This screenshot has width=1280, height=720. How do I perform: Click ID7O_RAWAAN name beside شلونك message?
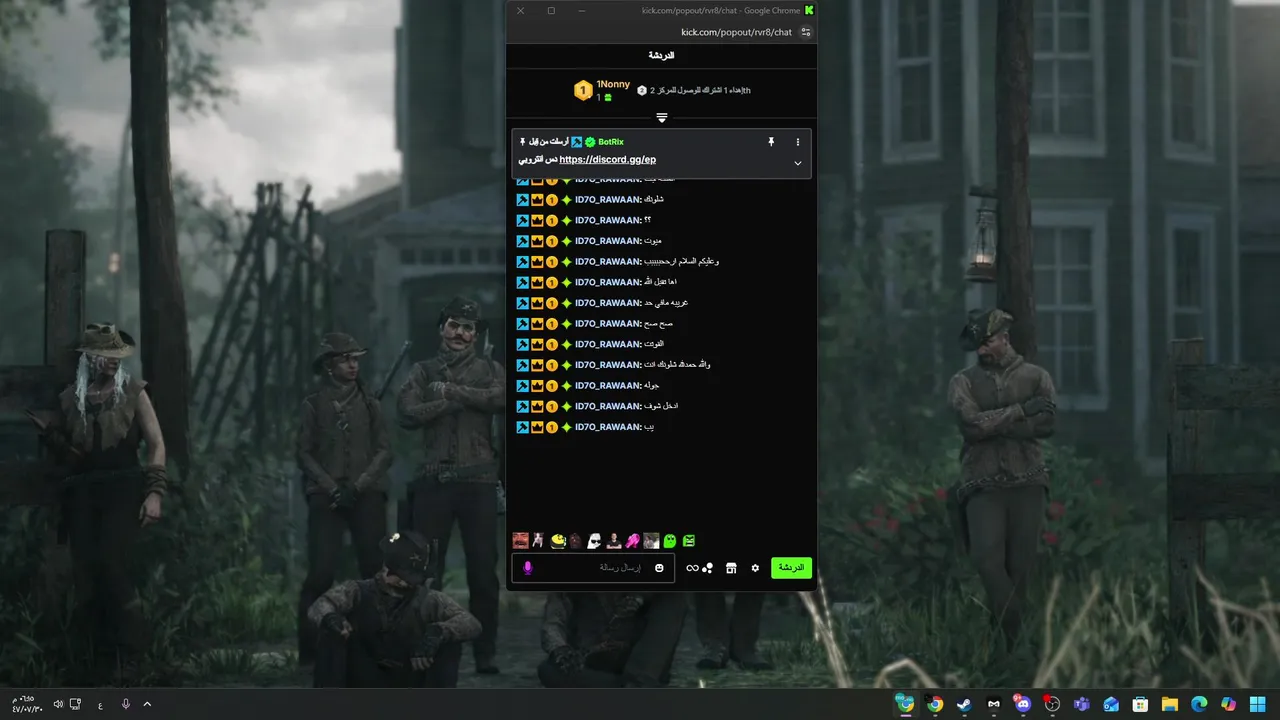pyautogui.click(x=608, y=200)
